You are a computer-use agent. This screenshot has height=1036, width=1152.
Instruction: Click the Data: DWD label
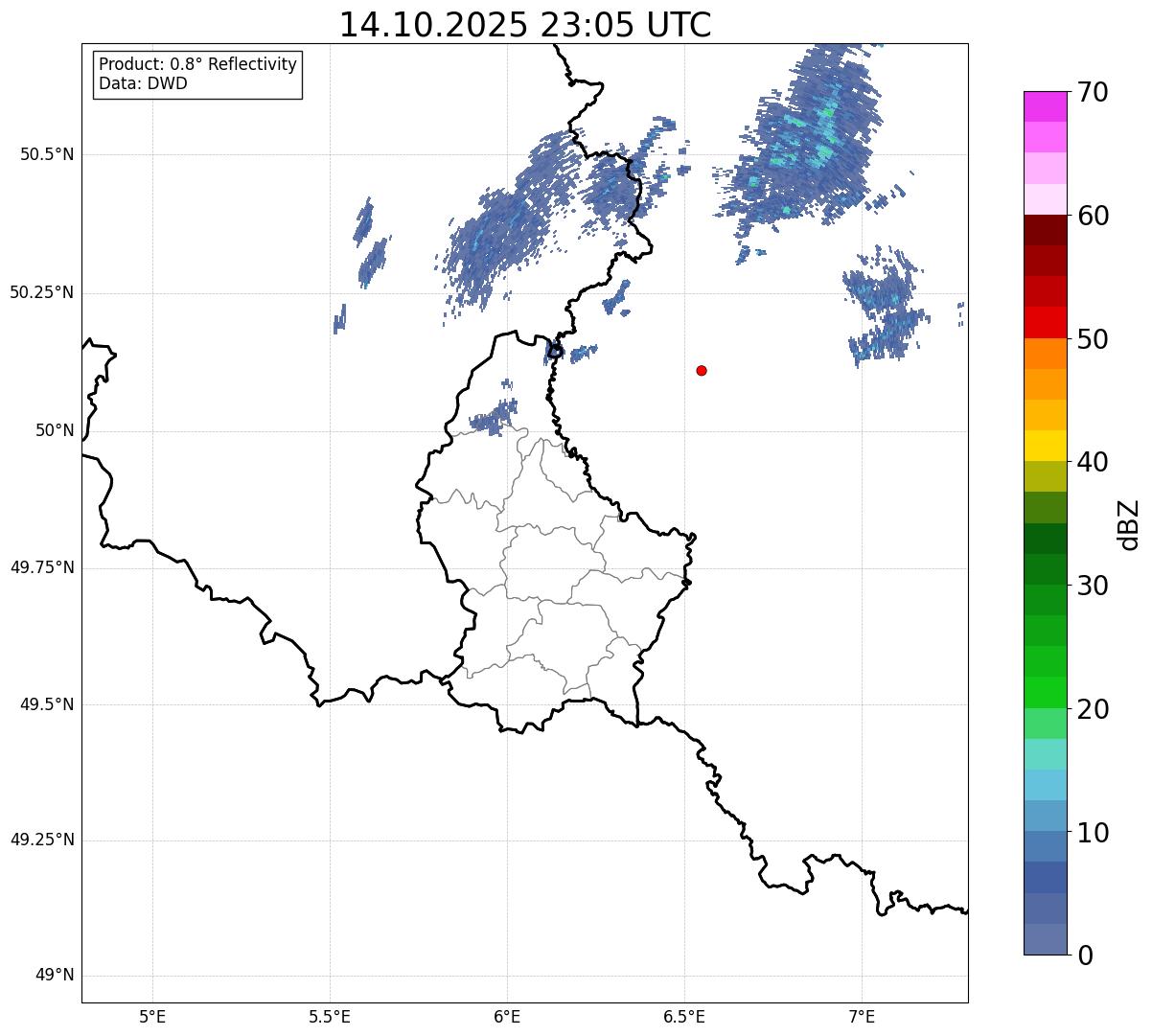click(x=143, y=83)
